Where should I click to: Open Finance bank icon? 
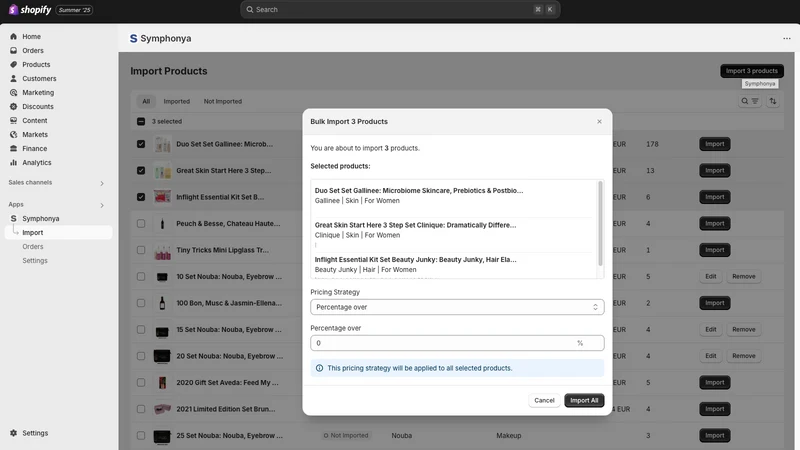[x=13, y=148]
